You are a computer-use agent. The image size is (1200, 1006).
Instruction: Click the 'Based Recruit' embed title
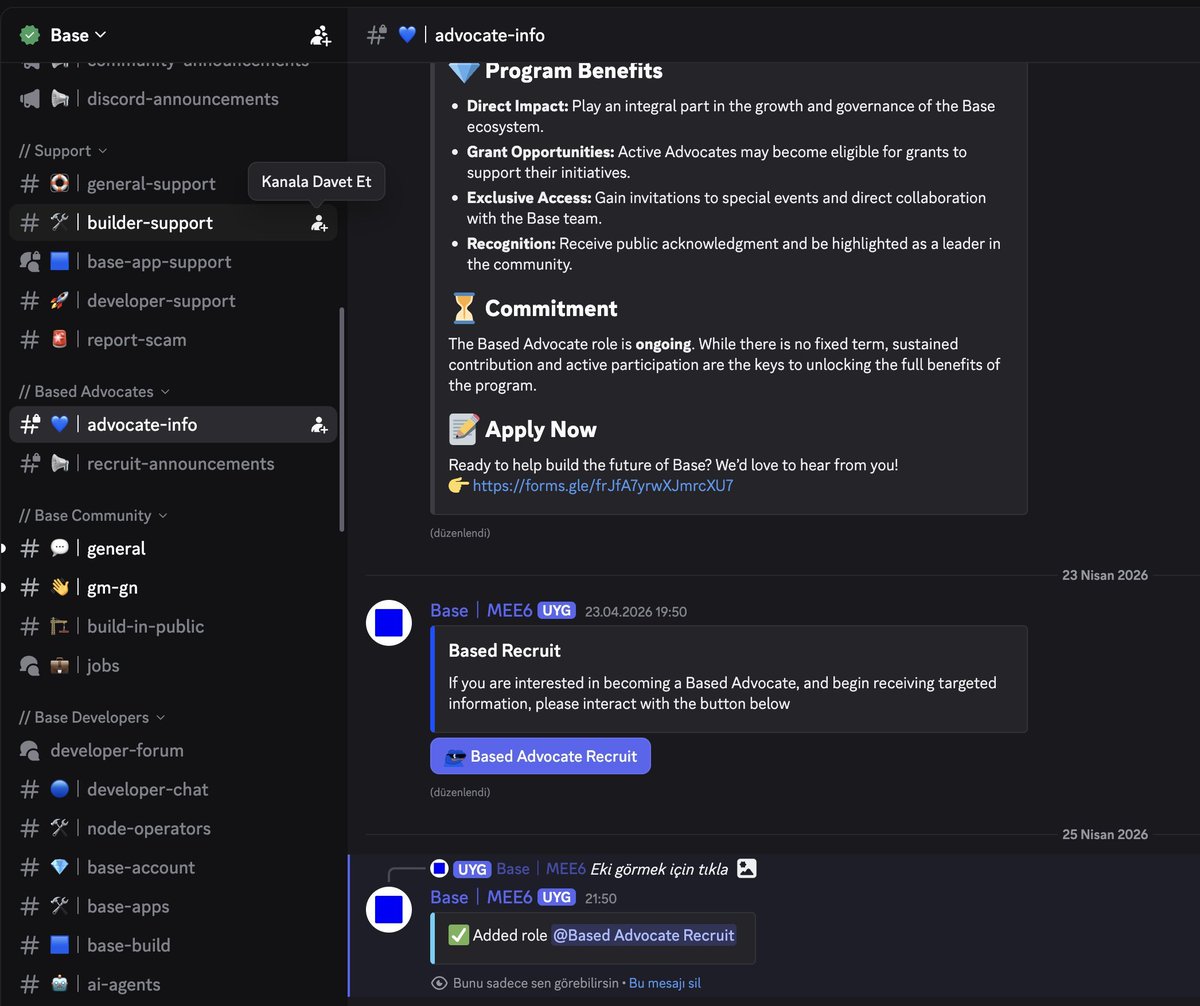pos(504,651)
